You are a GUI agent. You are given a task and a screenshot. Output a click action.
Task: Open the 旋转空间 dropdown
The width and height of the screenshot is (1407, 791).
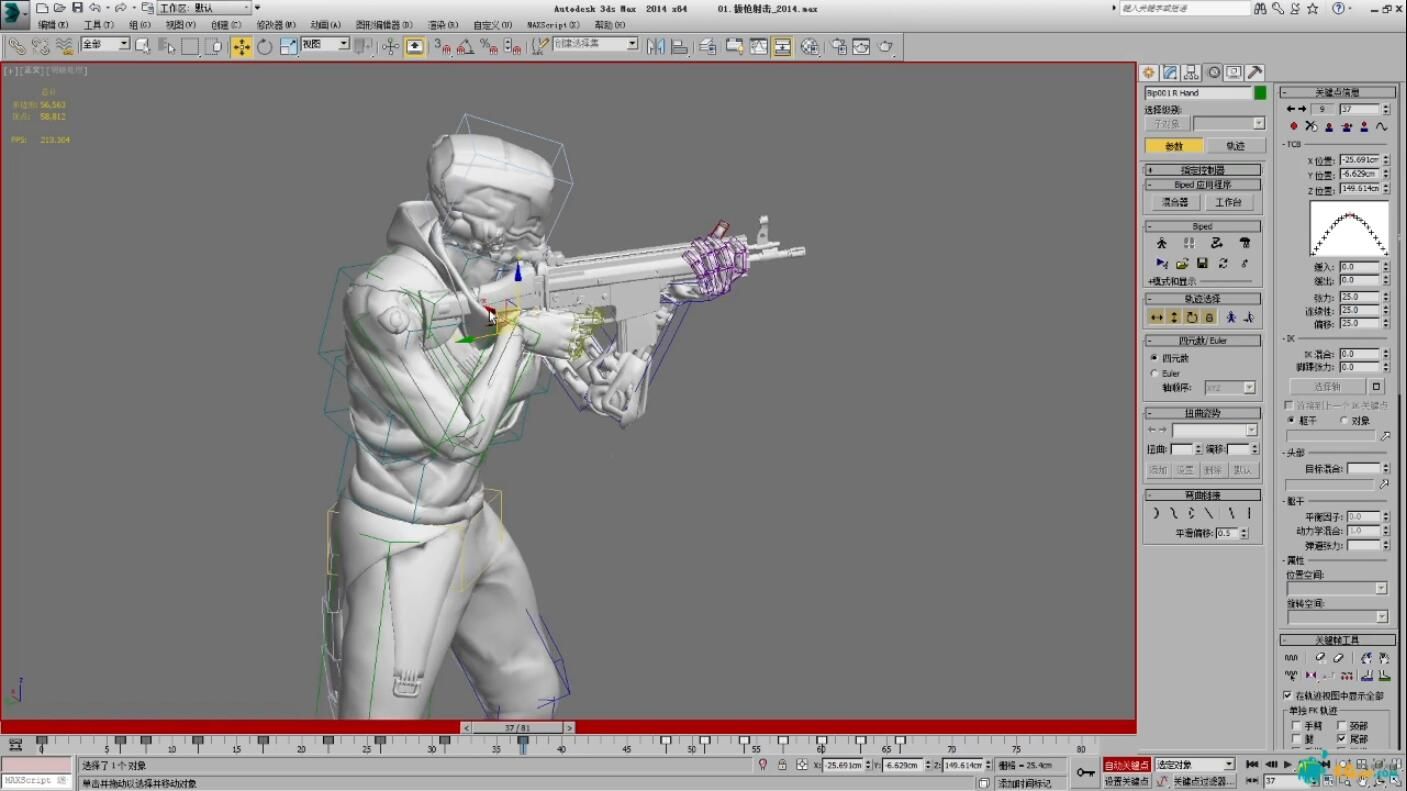click(x=1337, y=617)
